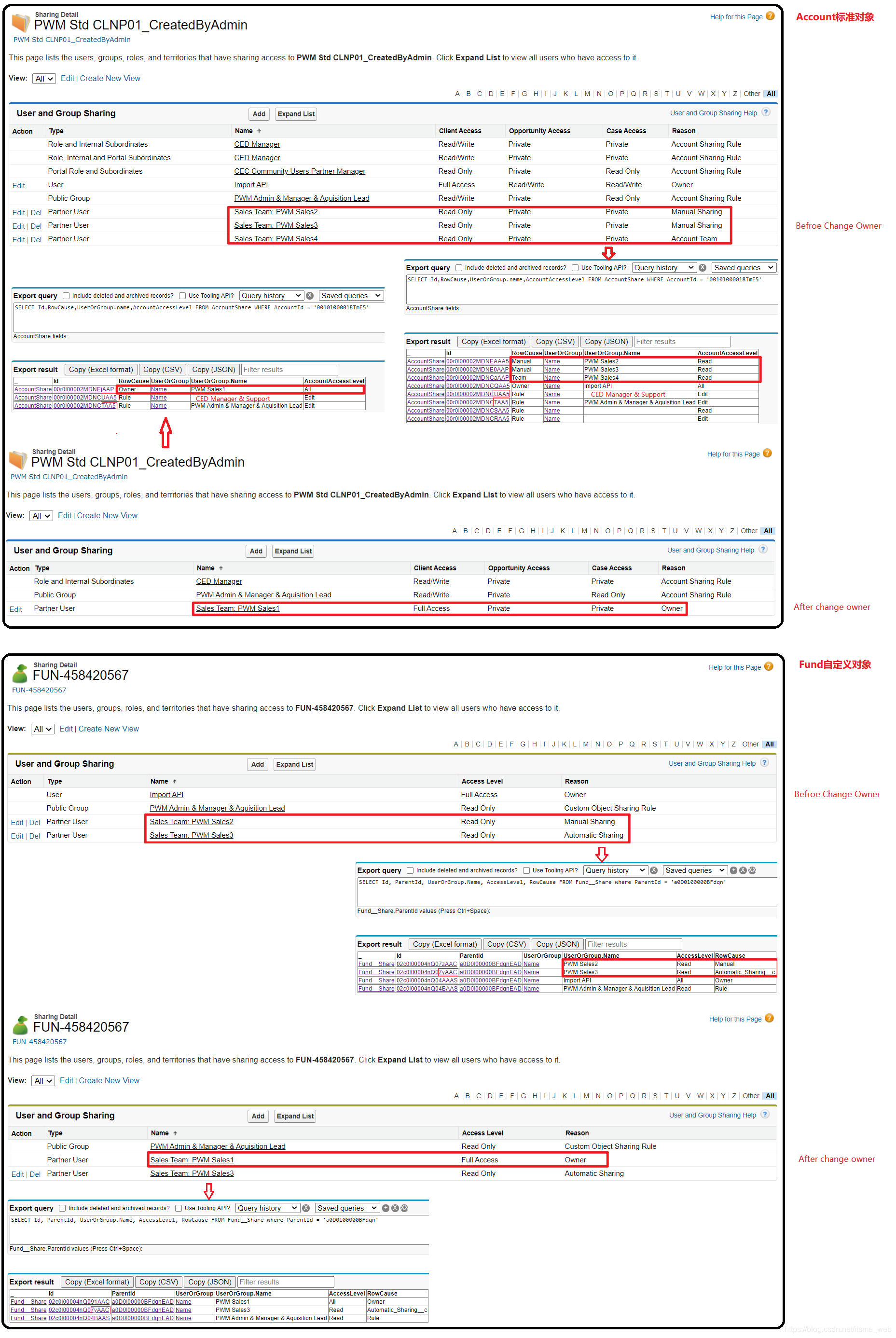Check Include deleted records in eight-row AccountShare query
Image resolution: width=896 pixels, height=1338 pixels.
pyautogui.click(x=459, y=268)
